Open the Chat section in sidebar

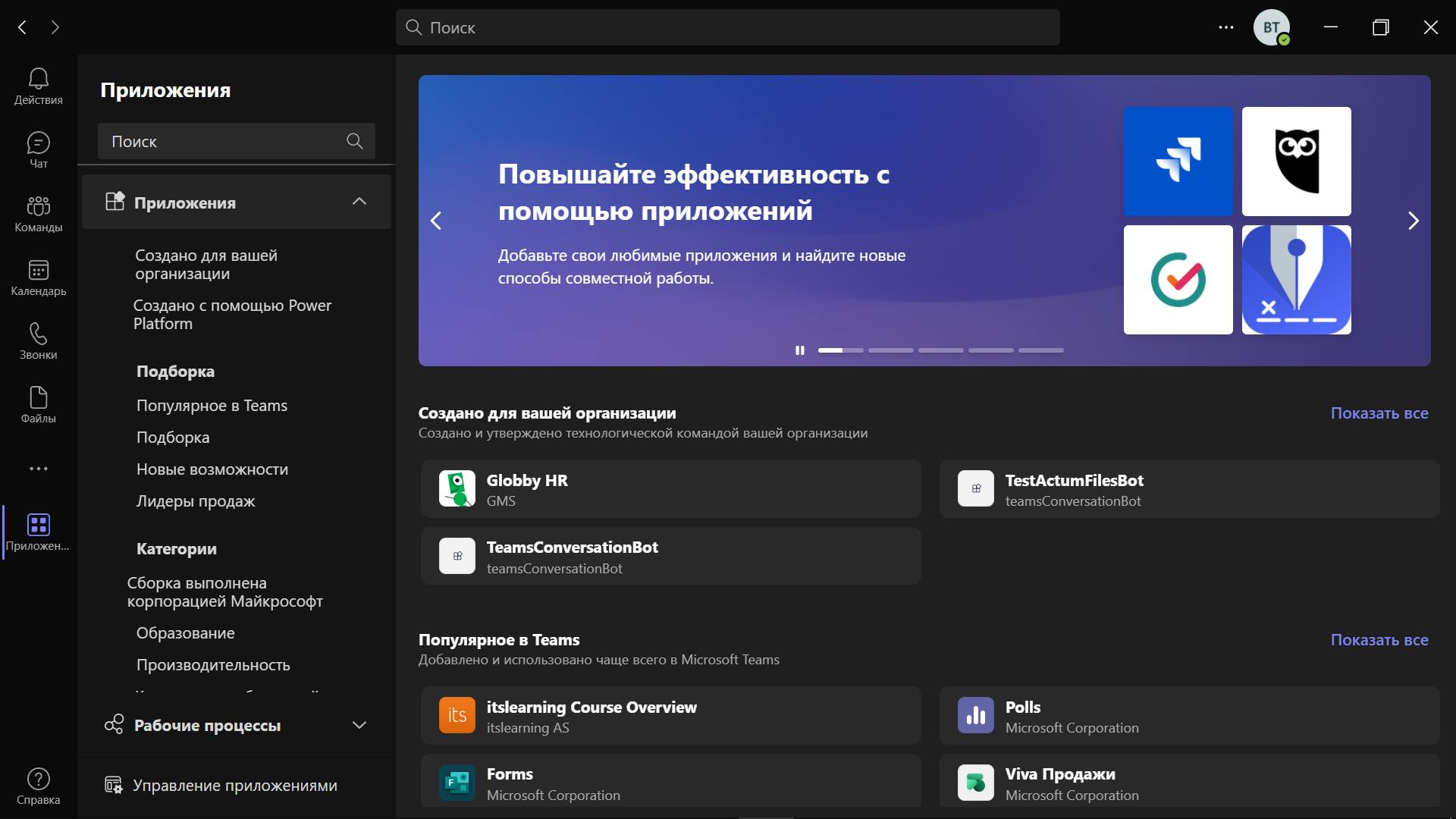(x=38, y=150)
